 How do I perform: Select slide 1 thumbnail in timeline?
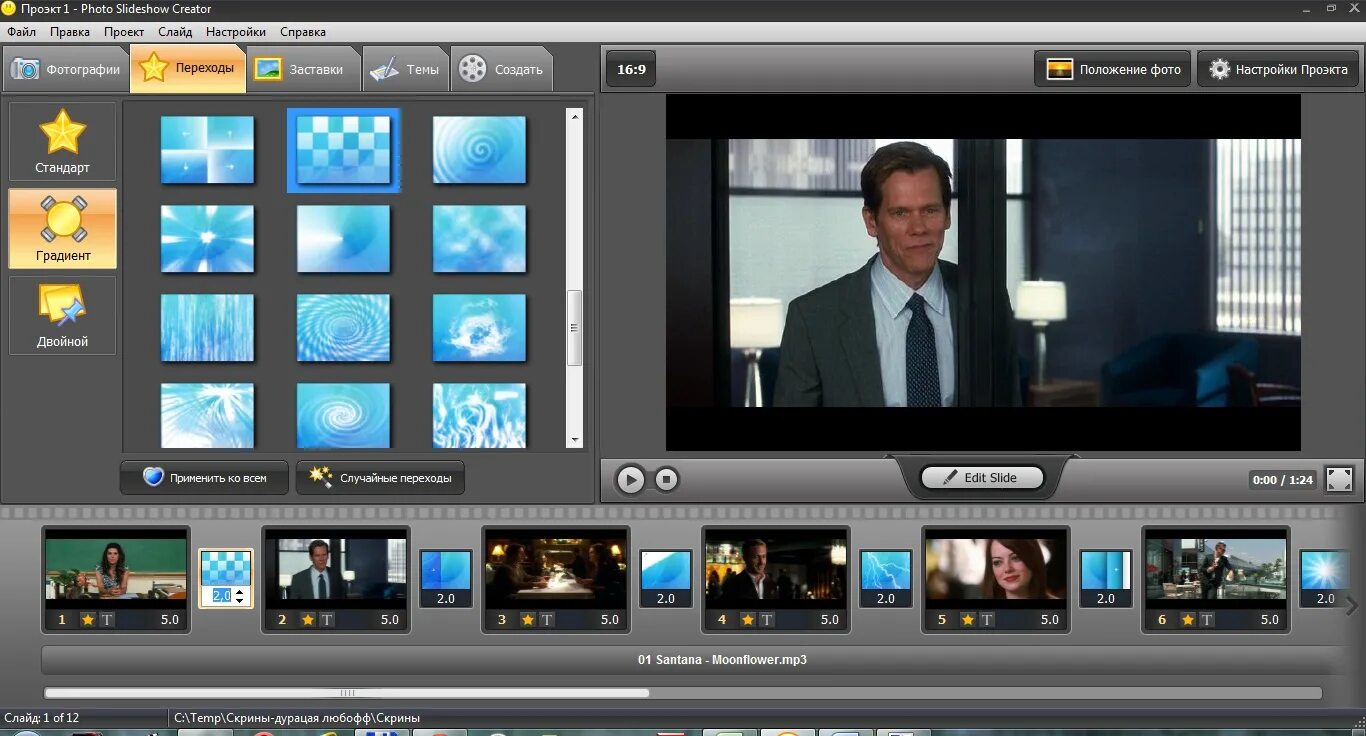116,569
